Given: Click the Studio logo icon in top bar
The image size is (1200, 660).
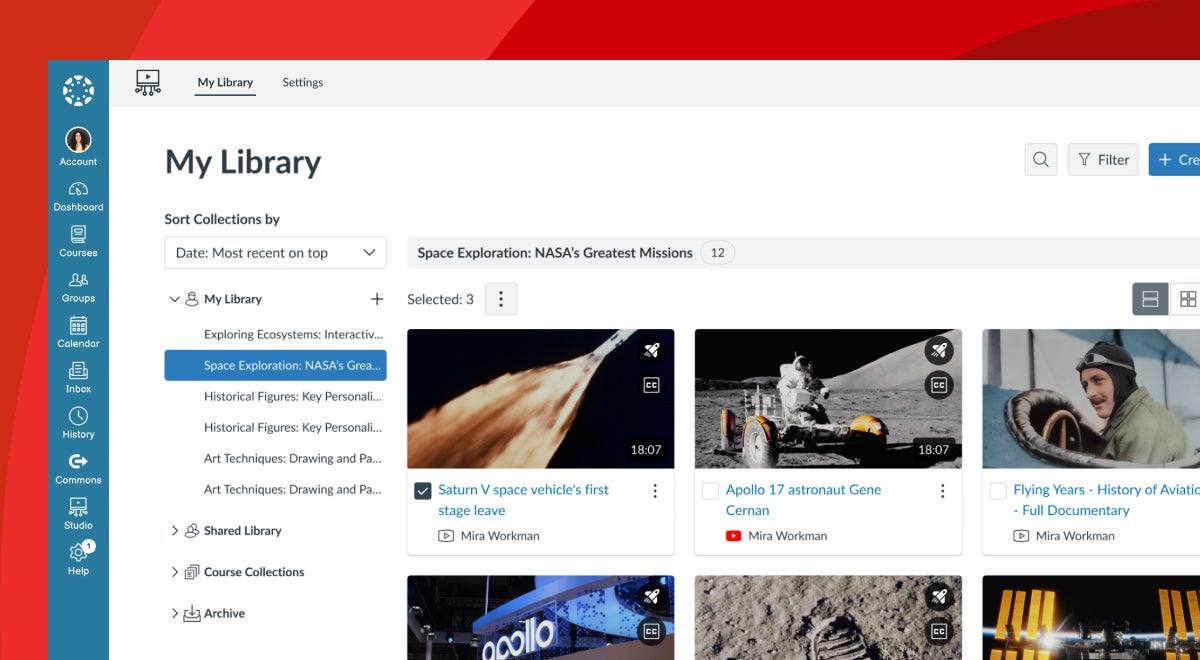Looking at the screenshot, I should (x=148, y=82).
